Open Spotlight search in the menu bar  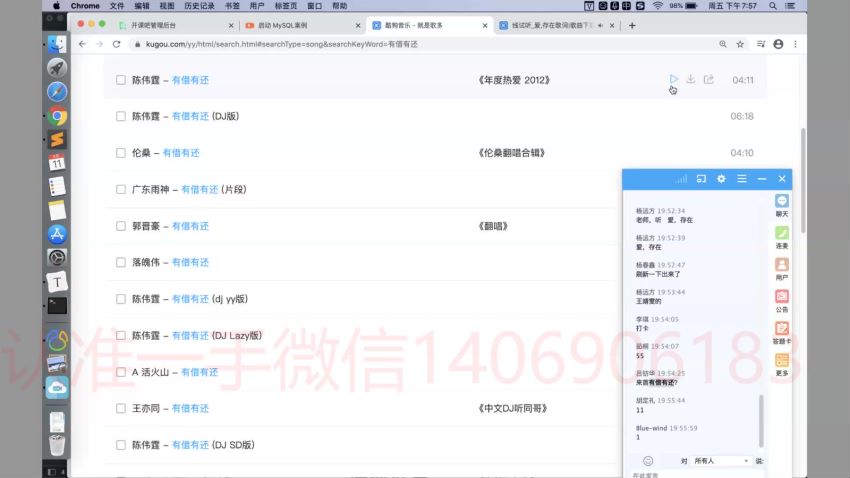click(x=773, y=6)
